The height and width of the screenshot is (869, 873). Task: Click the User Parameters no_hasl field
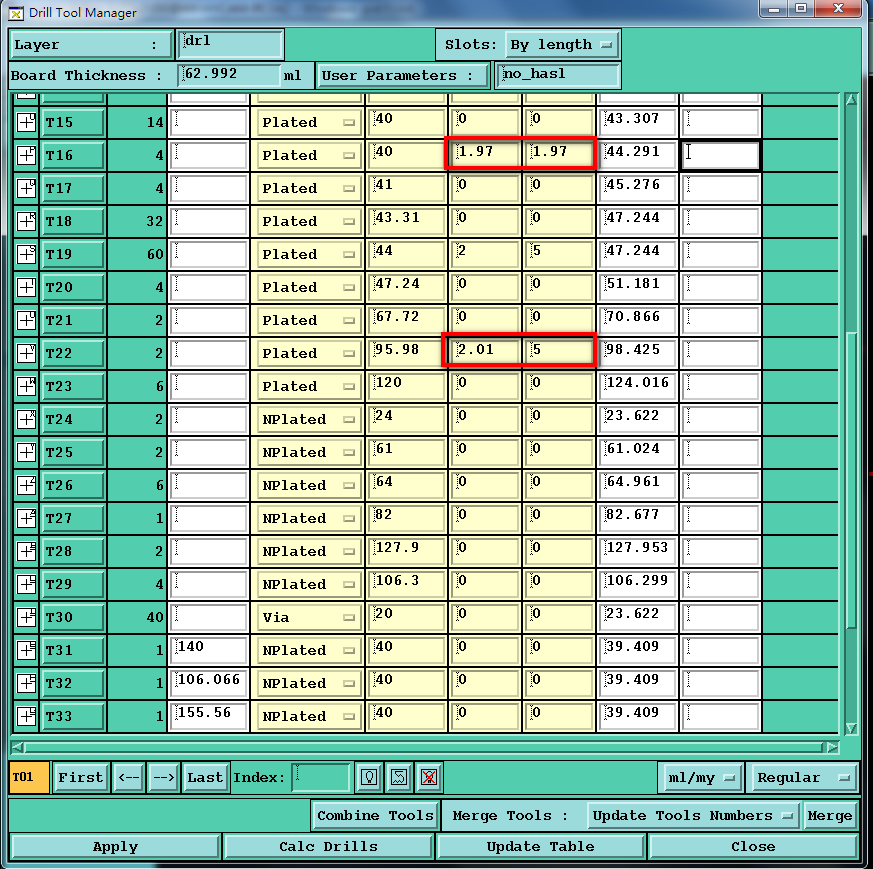(557, 75)
